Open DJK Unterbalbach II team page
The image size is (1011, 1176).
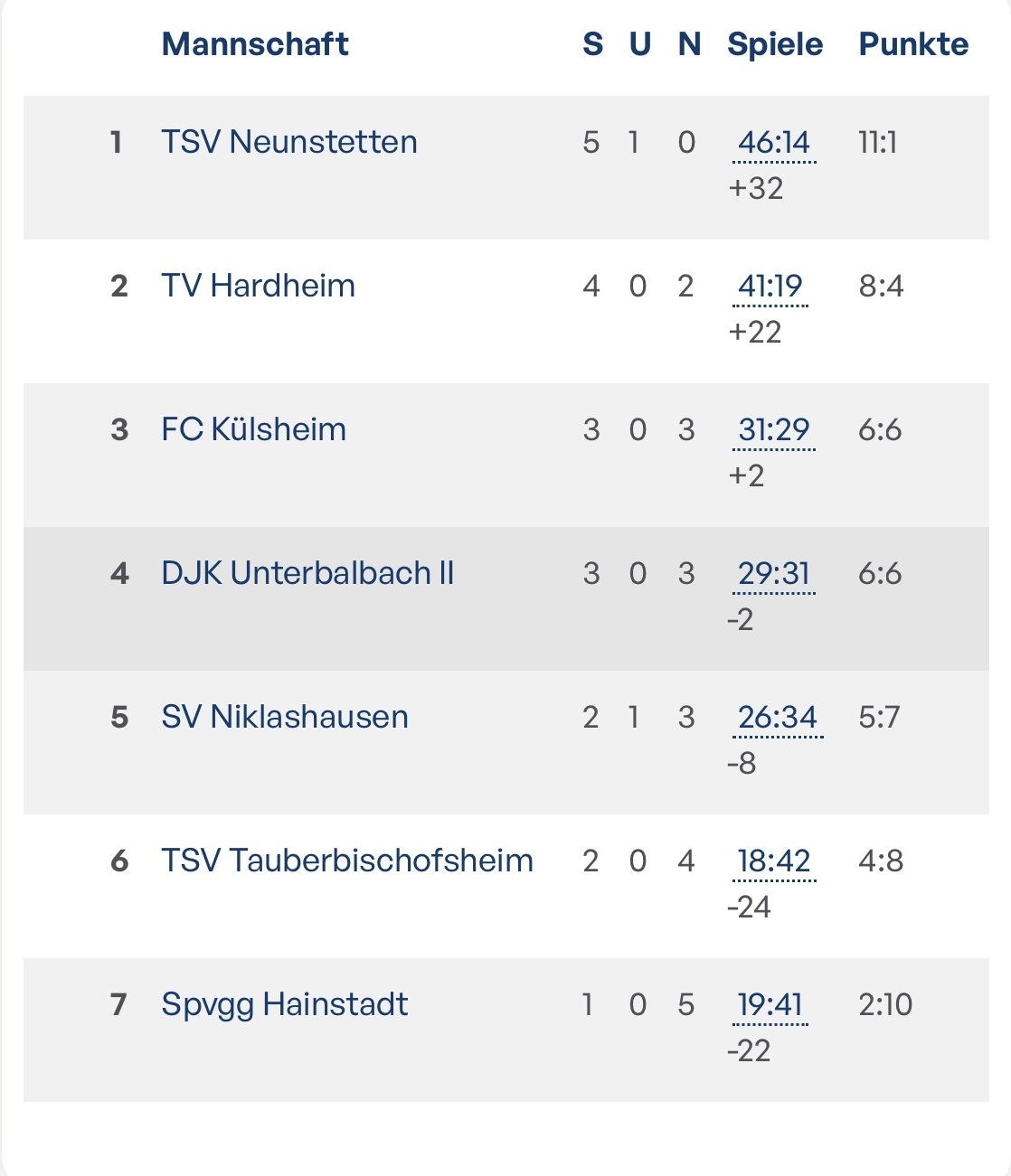click(307, 573)
